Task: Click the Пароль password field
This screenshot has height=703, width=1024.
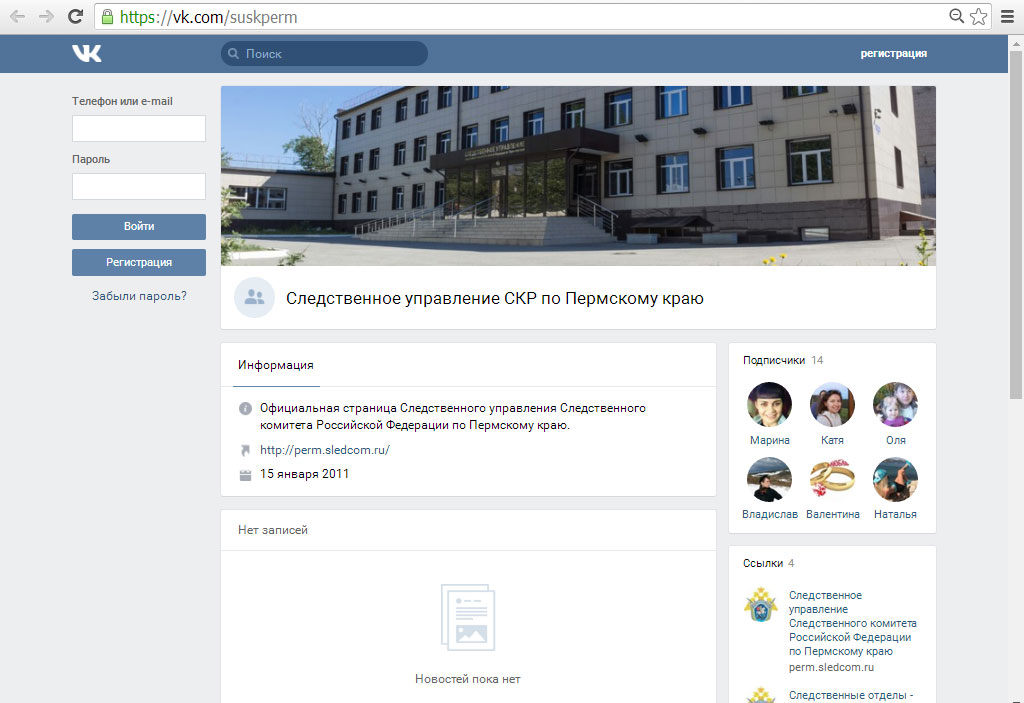Action: [x=138, y=186]
